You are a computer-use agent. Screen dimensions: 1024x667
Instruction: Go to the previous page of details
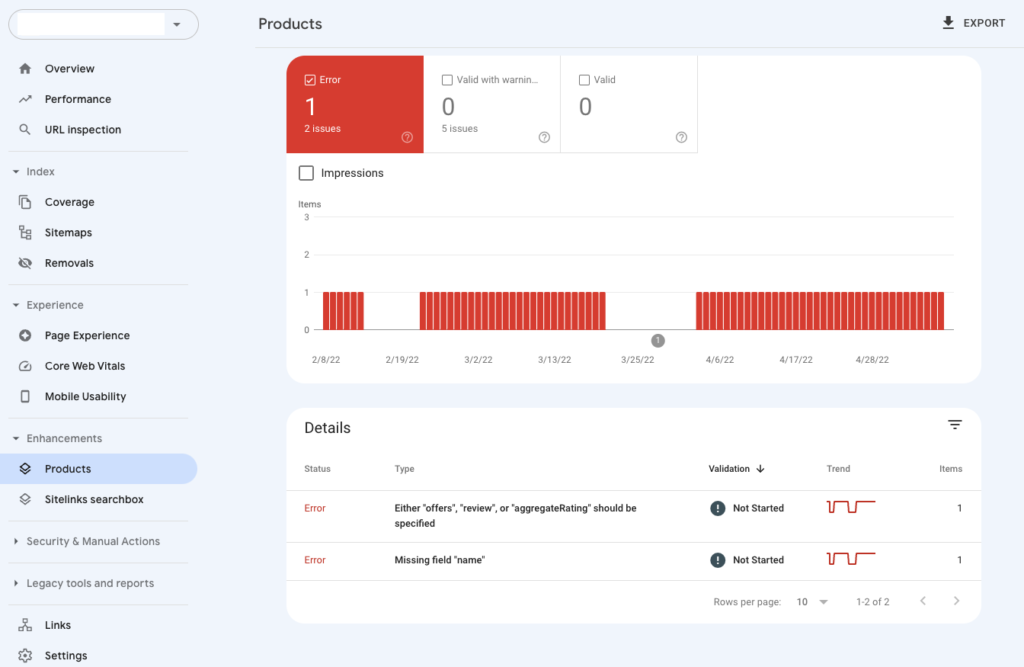[x=923, y=601]
